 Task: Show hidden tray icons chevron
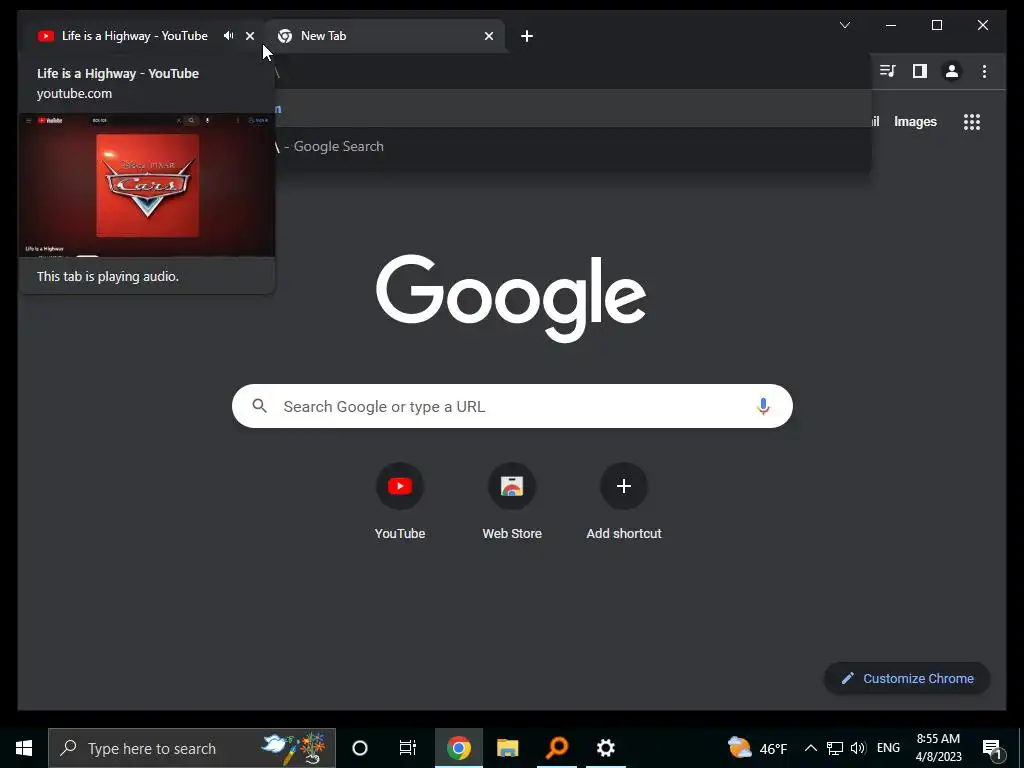(810, 748)
